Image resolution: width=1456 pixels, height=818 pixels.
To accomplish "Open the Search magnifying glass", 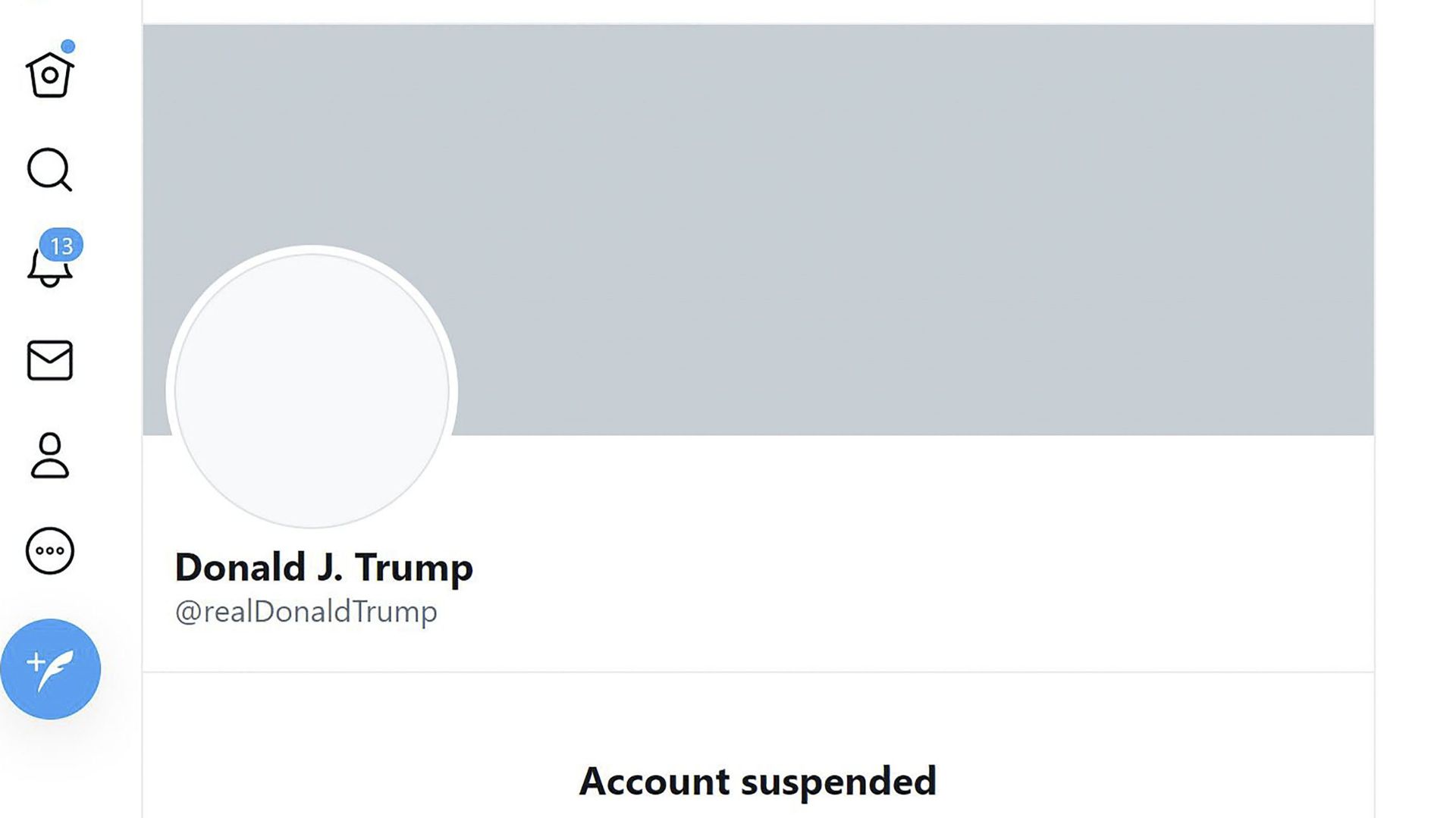I will [50, 170].
